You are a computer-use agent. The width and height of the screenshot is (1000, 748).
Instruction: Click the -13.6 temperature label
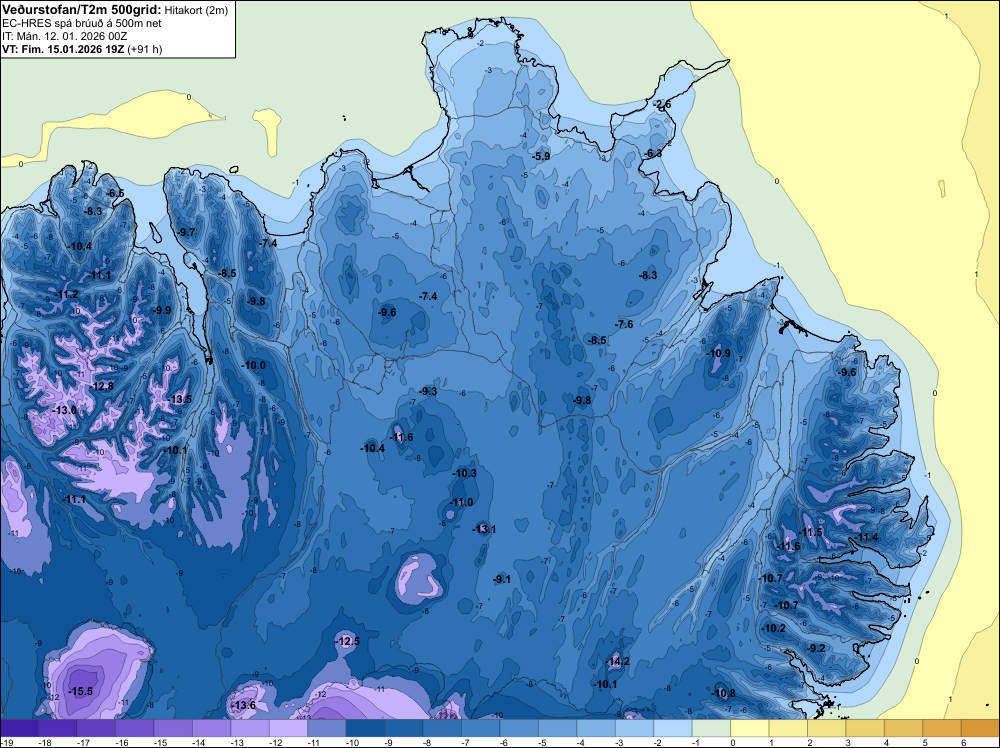pyautogui.click(x=244, y=705)
